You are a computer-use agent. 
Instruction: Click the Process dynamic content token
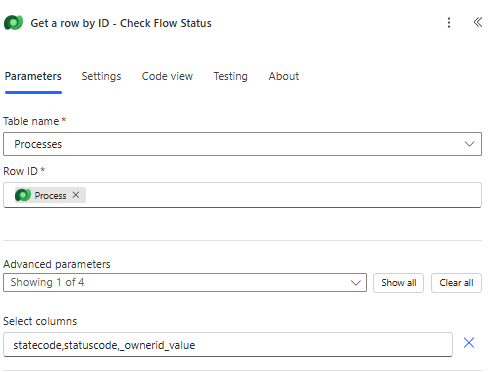pyautogui.click(x=50, y=195)
